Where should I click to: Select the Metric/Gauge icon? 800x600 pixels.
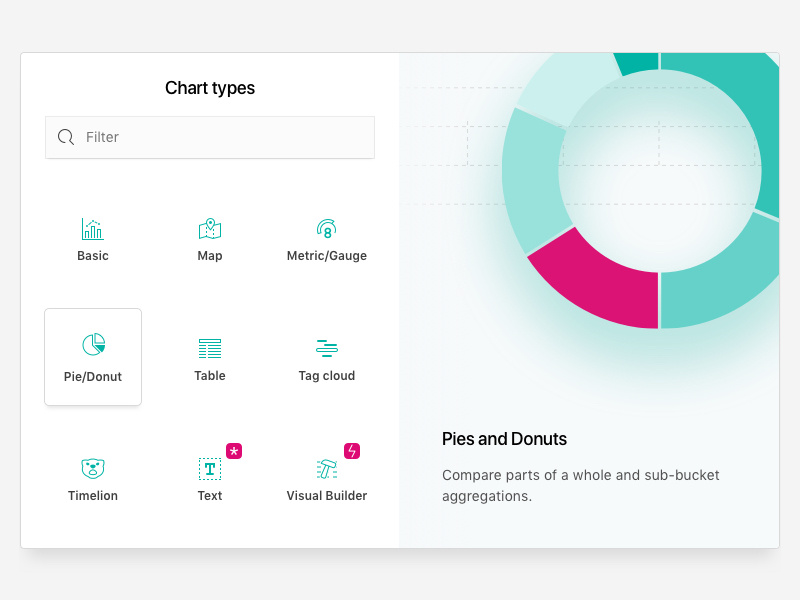pyautogui.click(x=326, y=229)
